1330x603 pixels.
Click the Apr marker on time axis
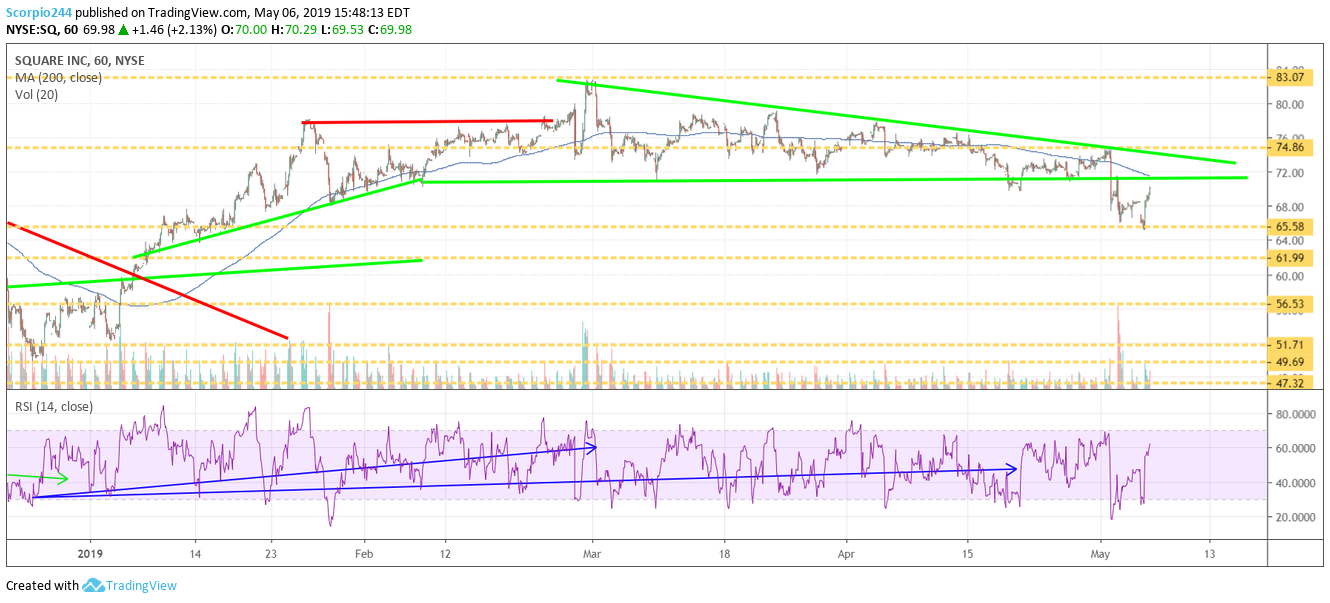(846, 553)
